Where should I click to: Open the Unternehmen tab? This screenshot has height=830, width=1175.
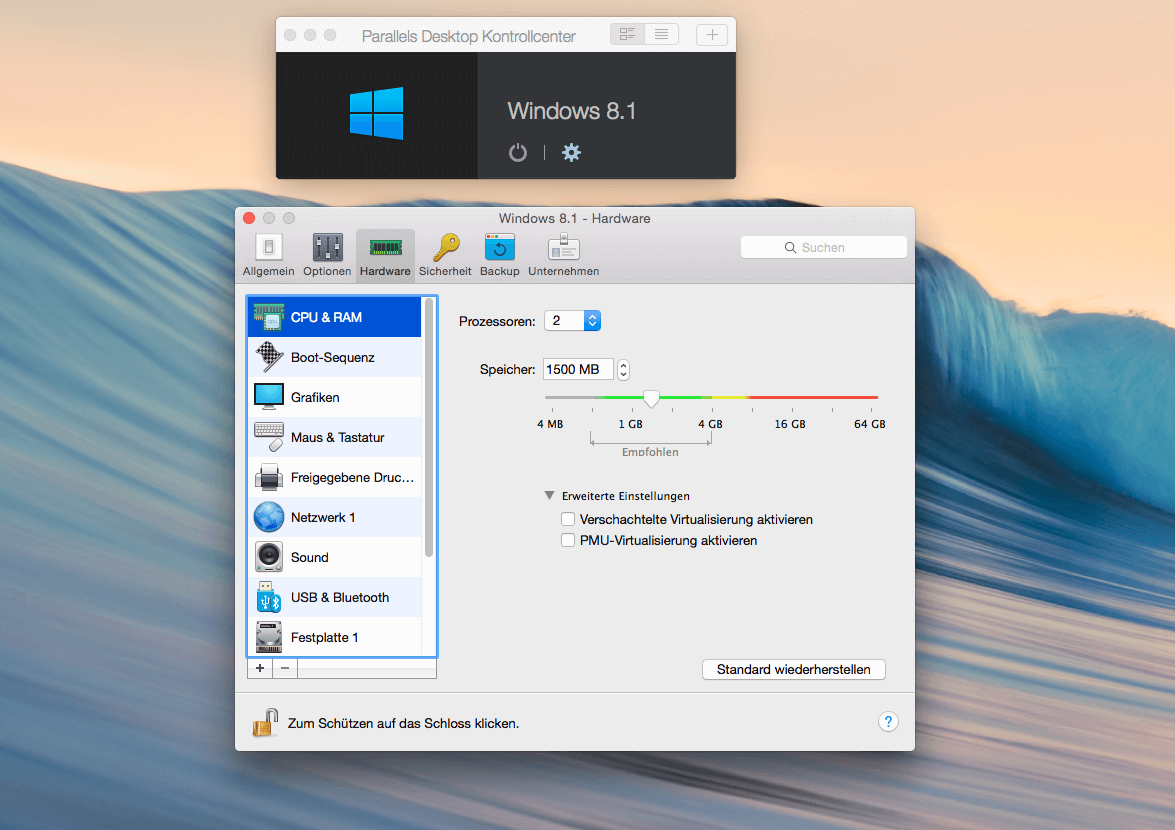(x=564, y=255)
